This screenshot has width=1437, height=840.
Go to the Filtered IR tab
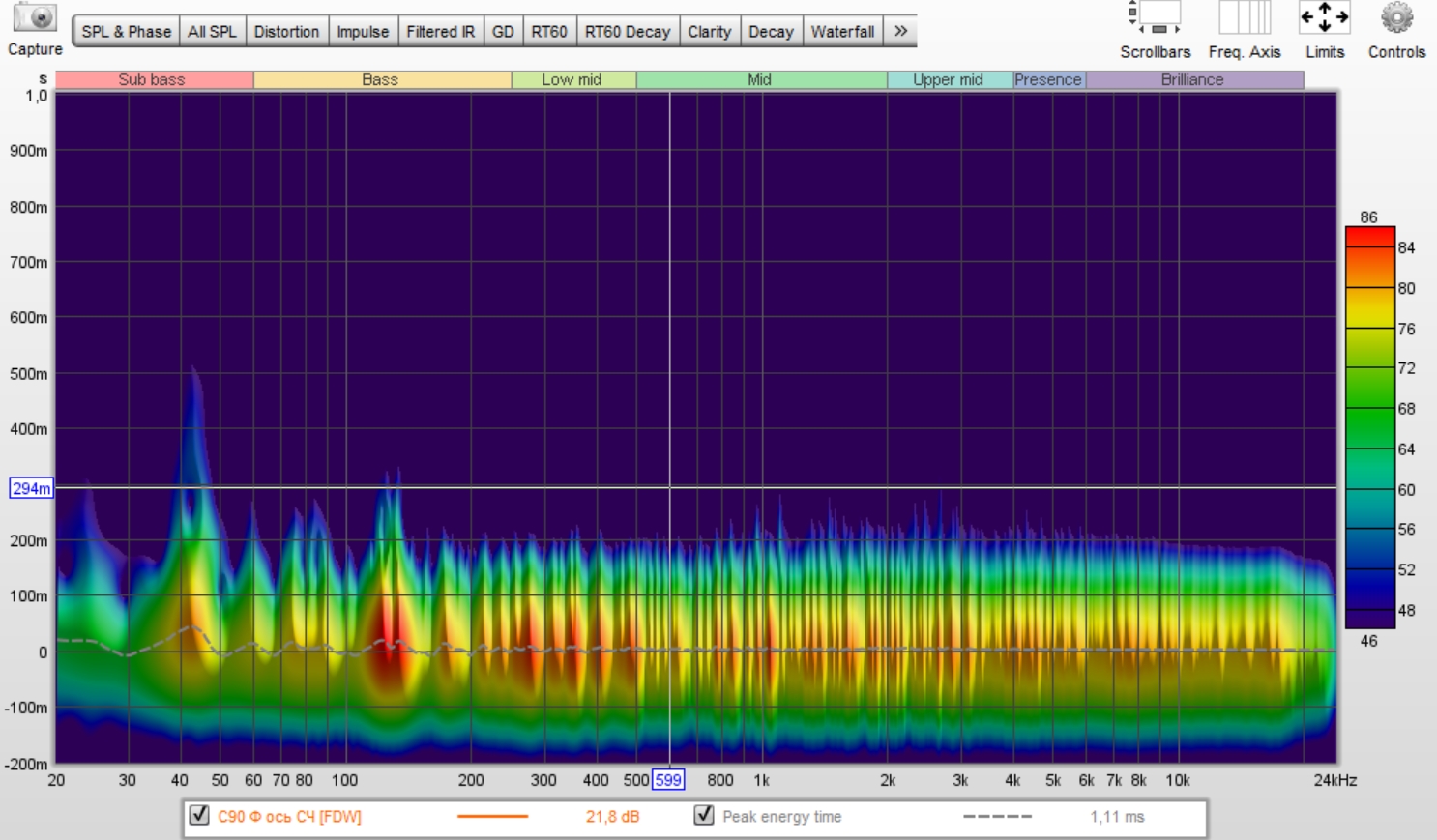point(440,32)
